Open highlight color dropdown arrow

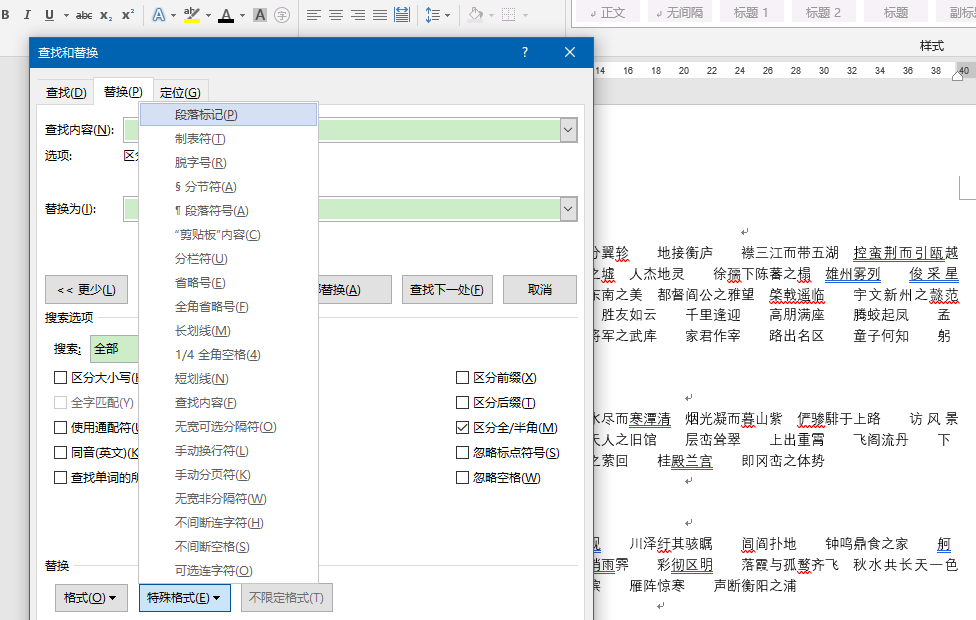click(208, 15)
